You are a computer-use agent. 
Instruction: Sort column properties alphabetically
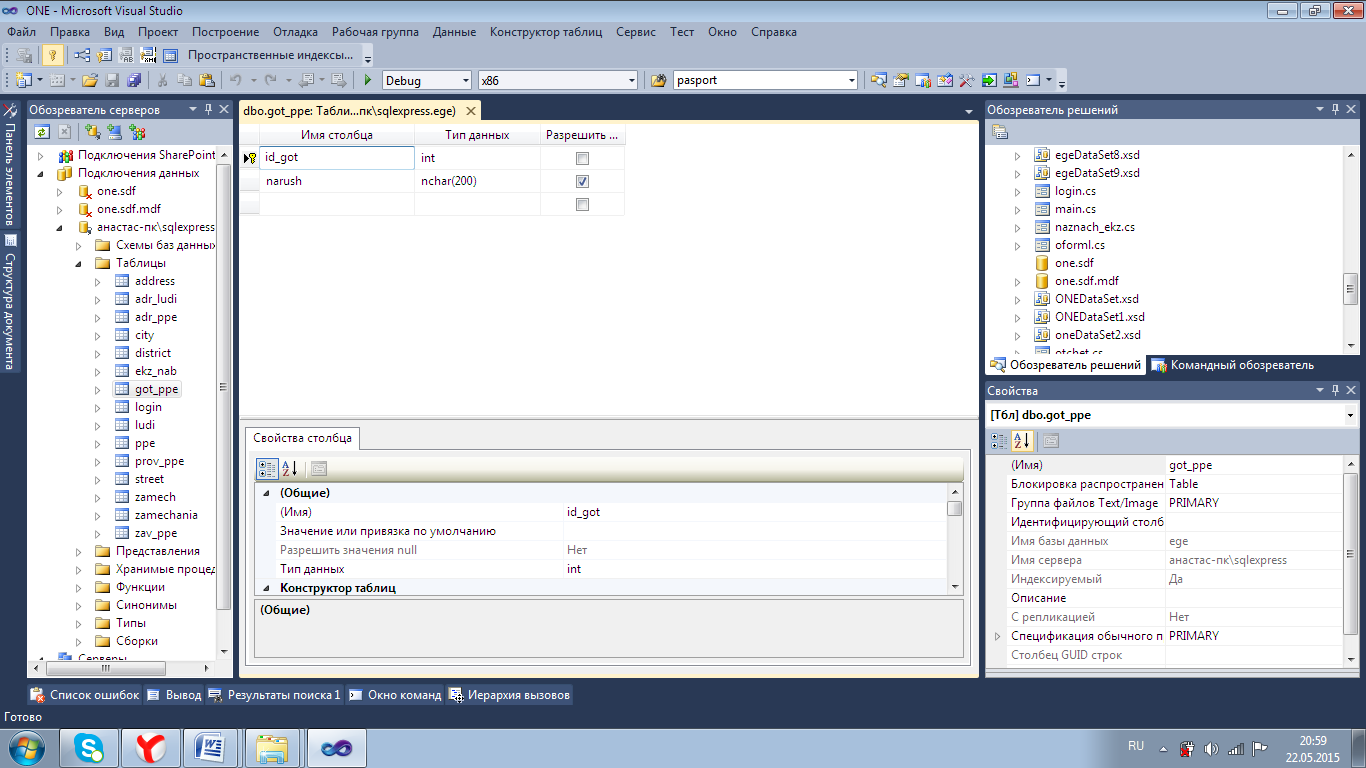(x=289, y=468)
